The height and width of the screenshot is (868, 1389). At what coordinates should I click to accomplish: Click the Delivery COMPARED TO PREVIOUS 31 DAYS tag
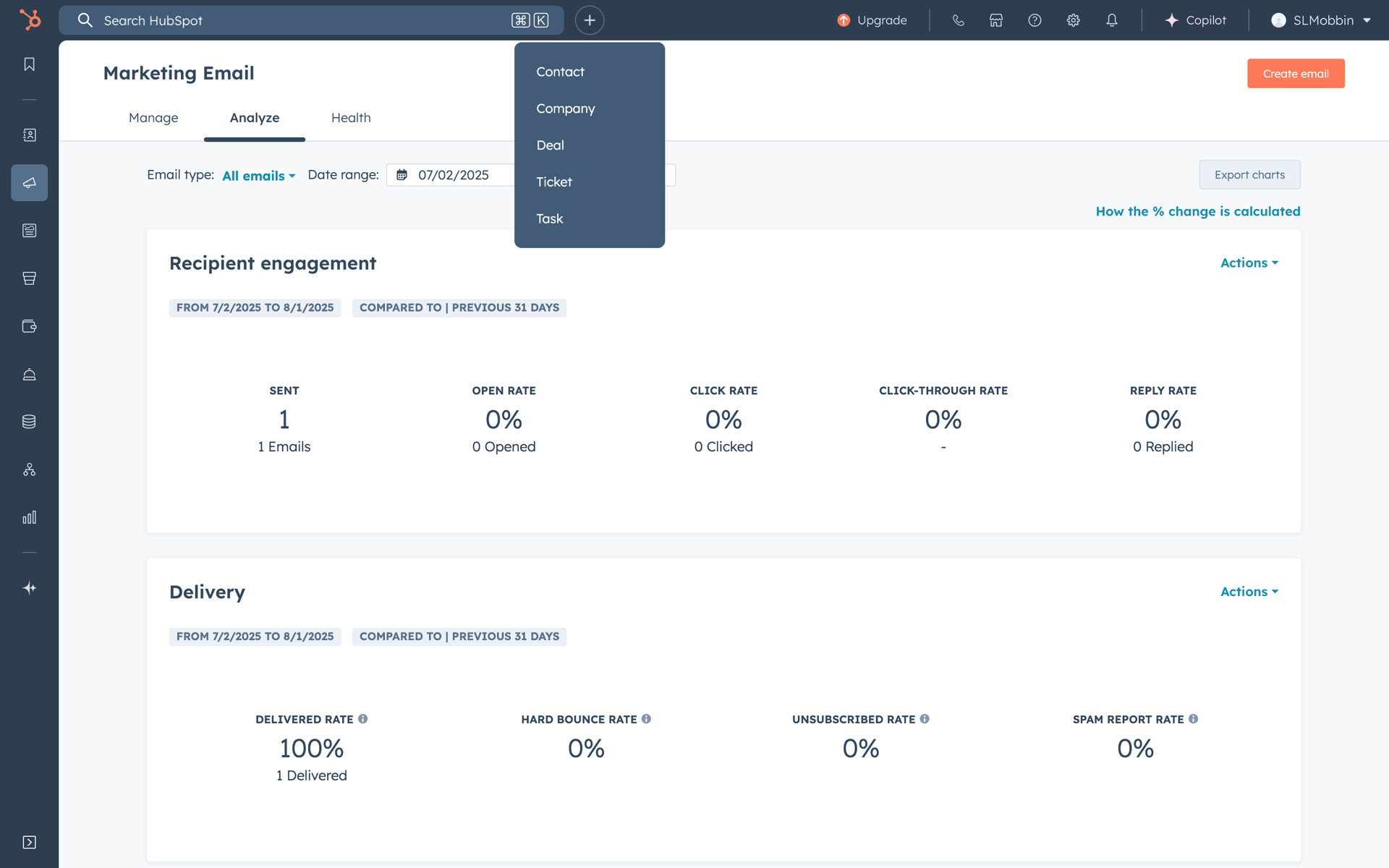coord(459,637)
